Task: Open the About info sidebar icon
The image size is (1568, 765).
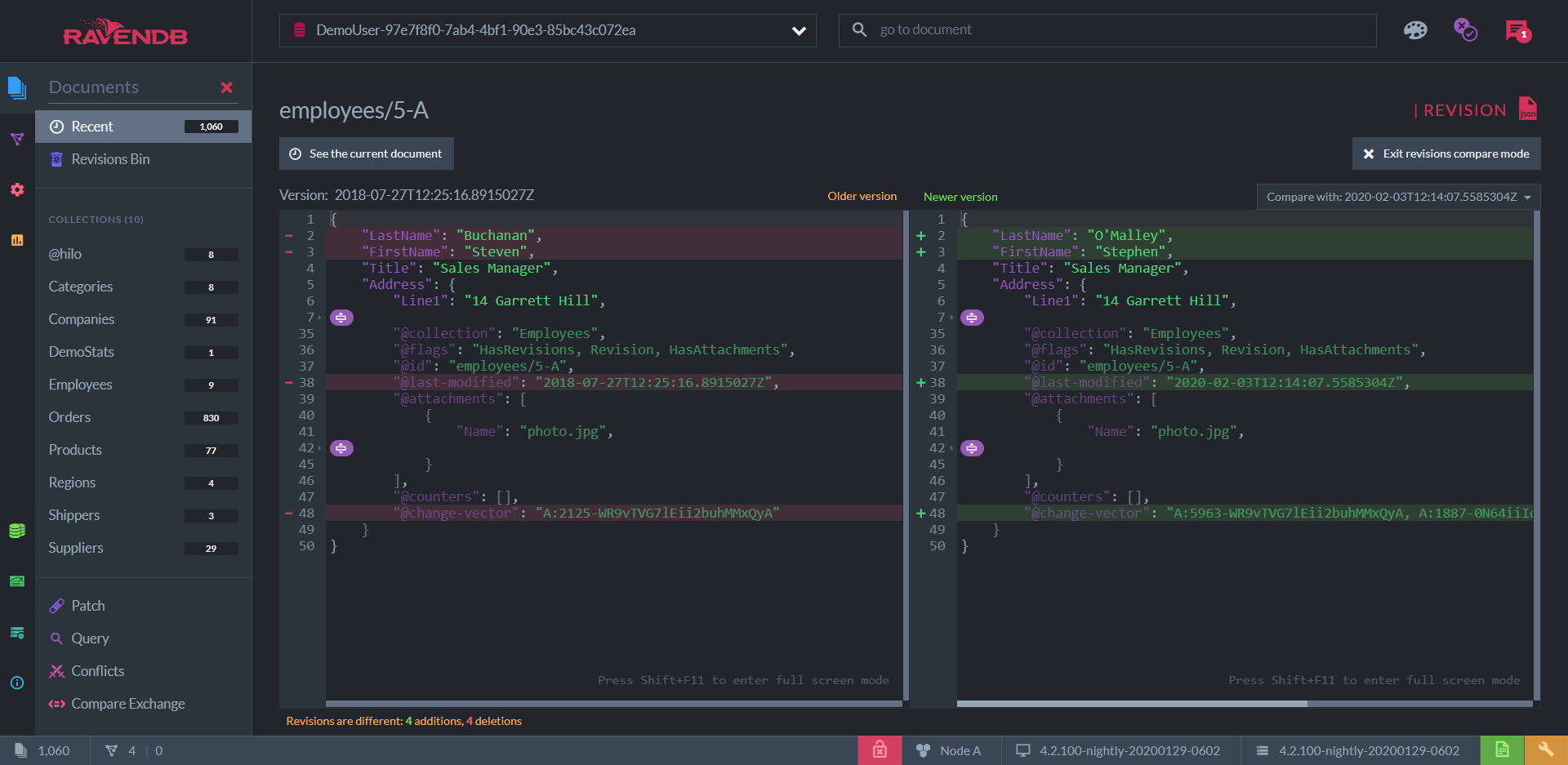Action: click(17, 683)
